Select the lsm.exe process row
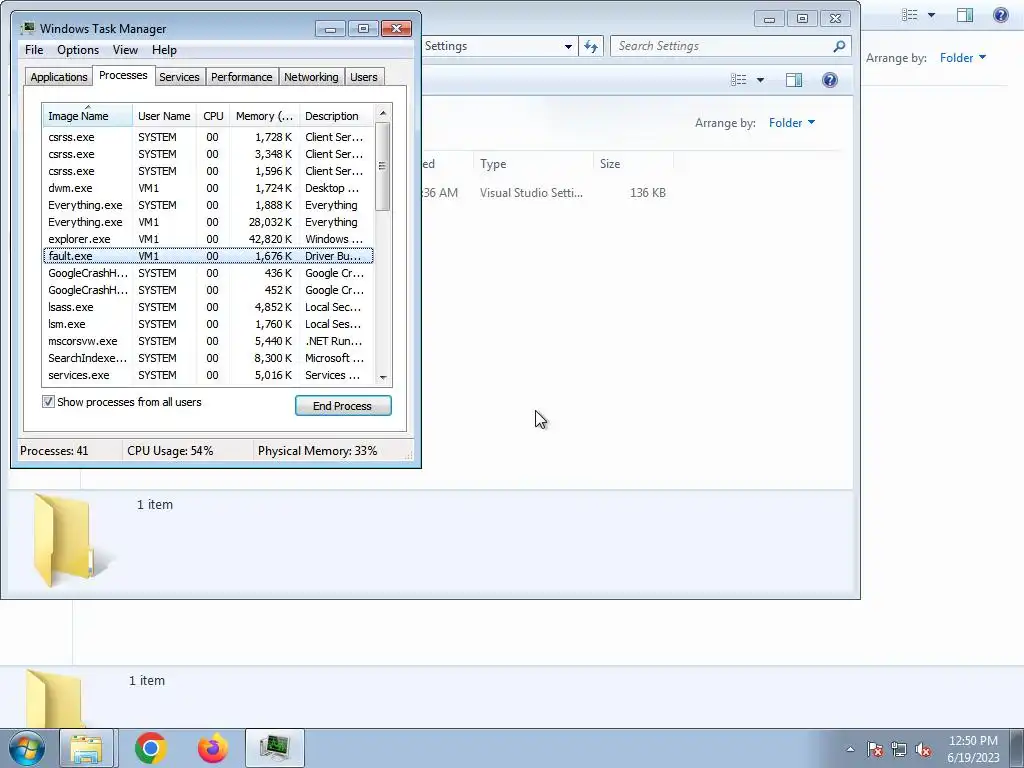This screenshot has width=1024, height=768. [x=208, y=324]
